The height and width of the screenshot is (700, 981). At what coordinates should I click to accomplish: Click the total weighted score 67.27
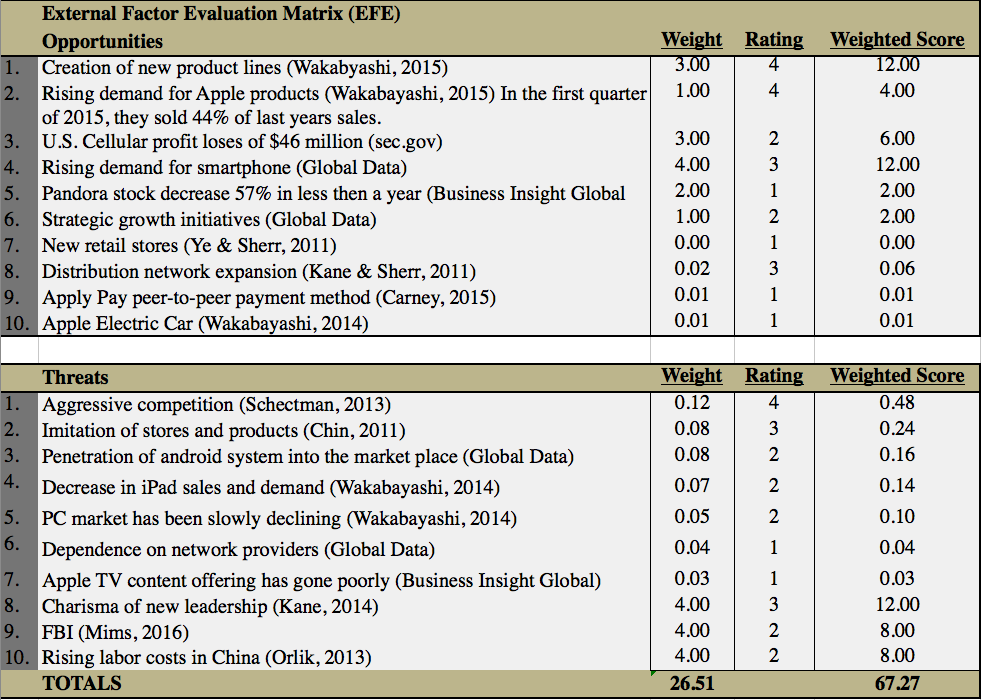pos(897,684)
